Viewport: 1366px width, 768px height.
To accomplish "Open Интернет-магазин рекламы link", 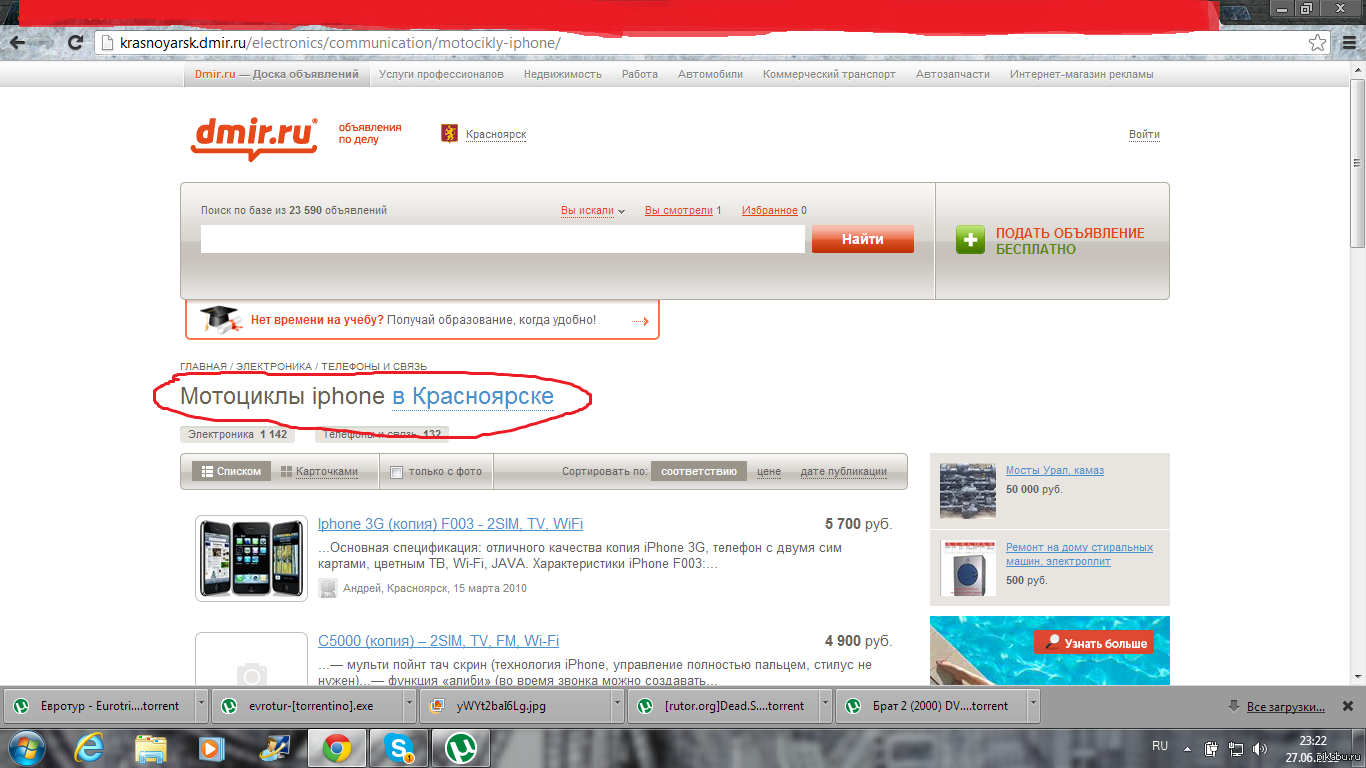I will click(x=1081, y=74).
